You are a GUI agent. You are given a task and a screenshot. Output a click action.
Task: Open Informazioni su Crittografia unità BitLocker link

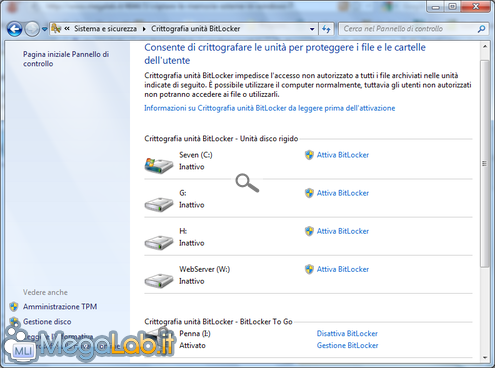[269, 108]
